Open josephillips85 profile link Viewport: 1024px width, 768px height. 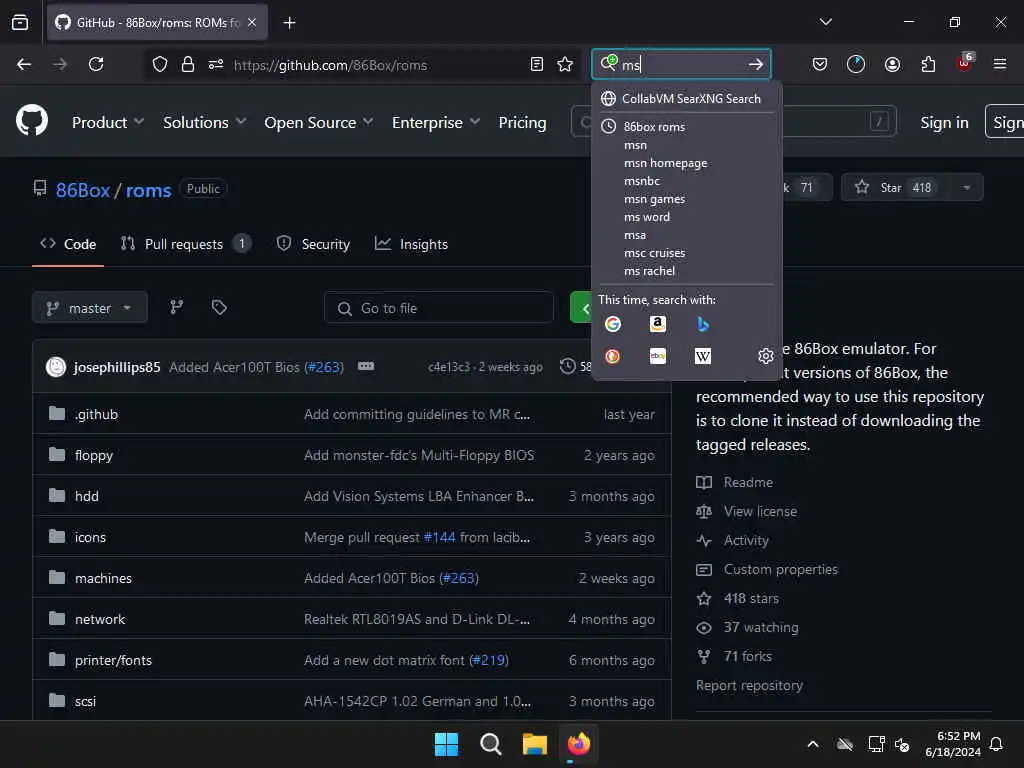[x=117, y=367]
